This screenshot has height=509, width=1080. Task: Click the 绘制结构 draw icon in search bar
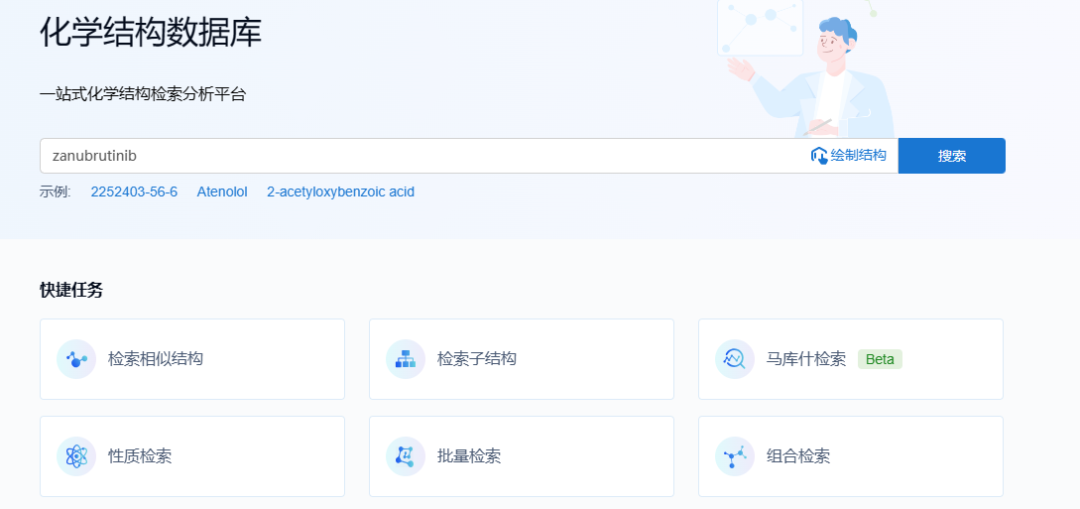819,156
